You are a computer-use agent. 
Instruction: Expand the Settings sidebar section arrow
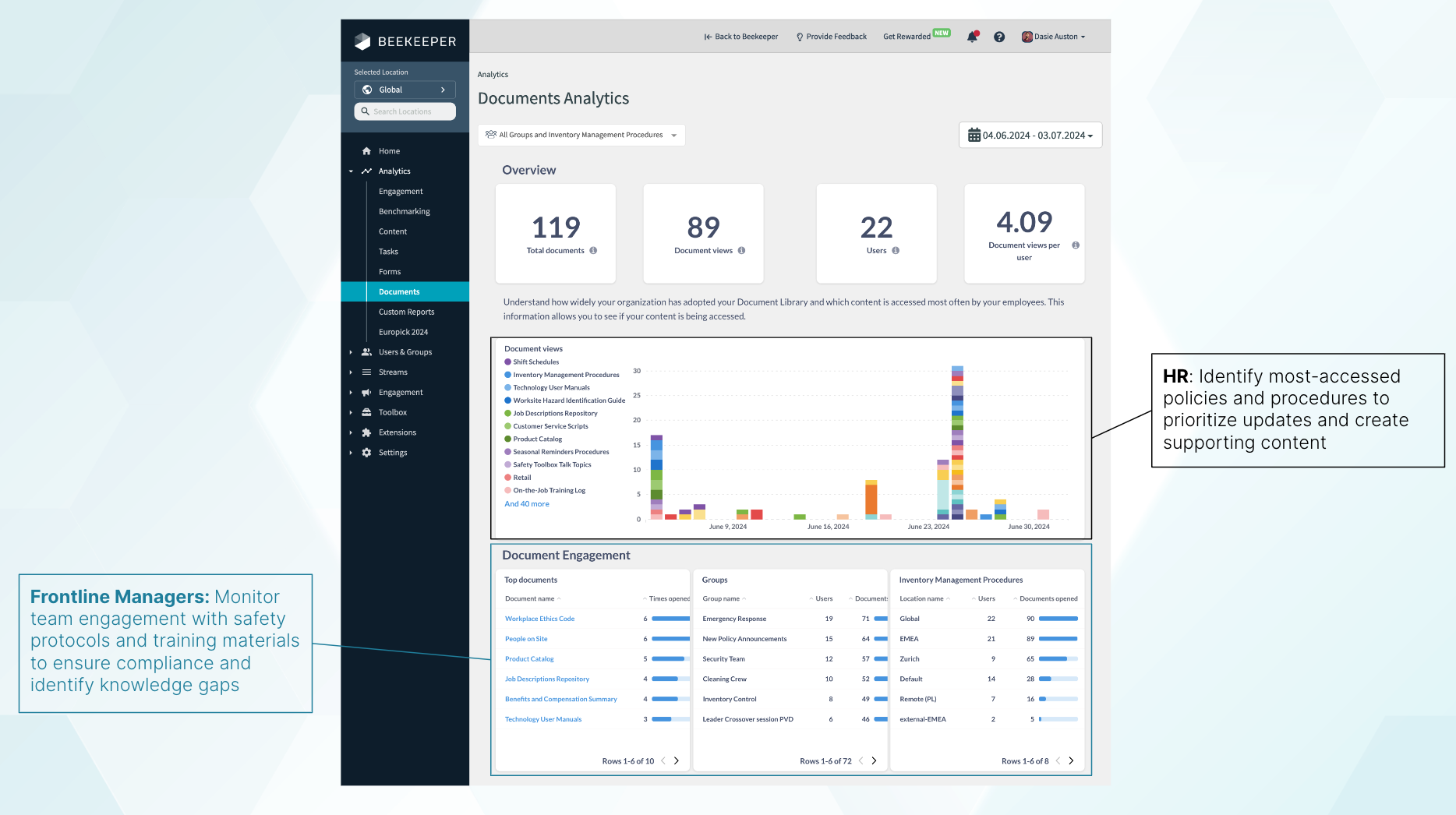(351, 453)
